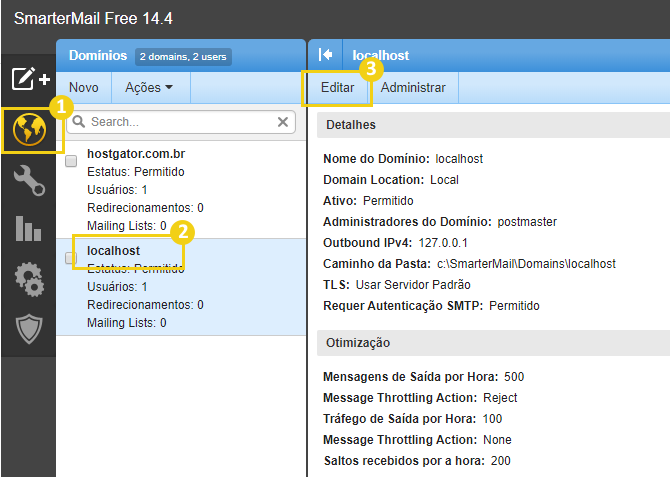The height and width of the screenshot is (477, 670).
Task: Click the Administrar button
Action: coord(413,87)
